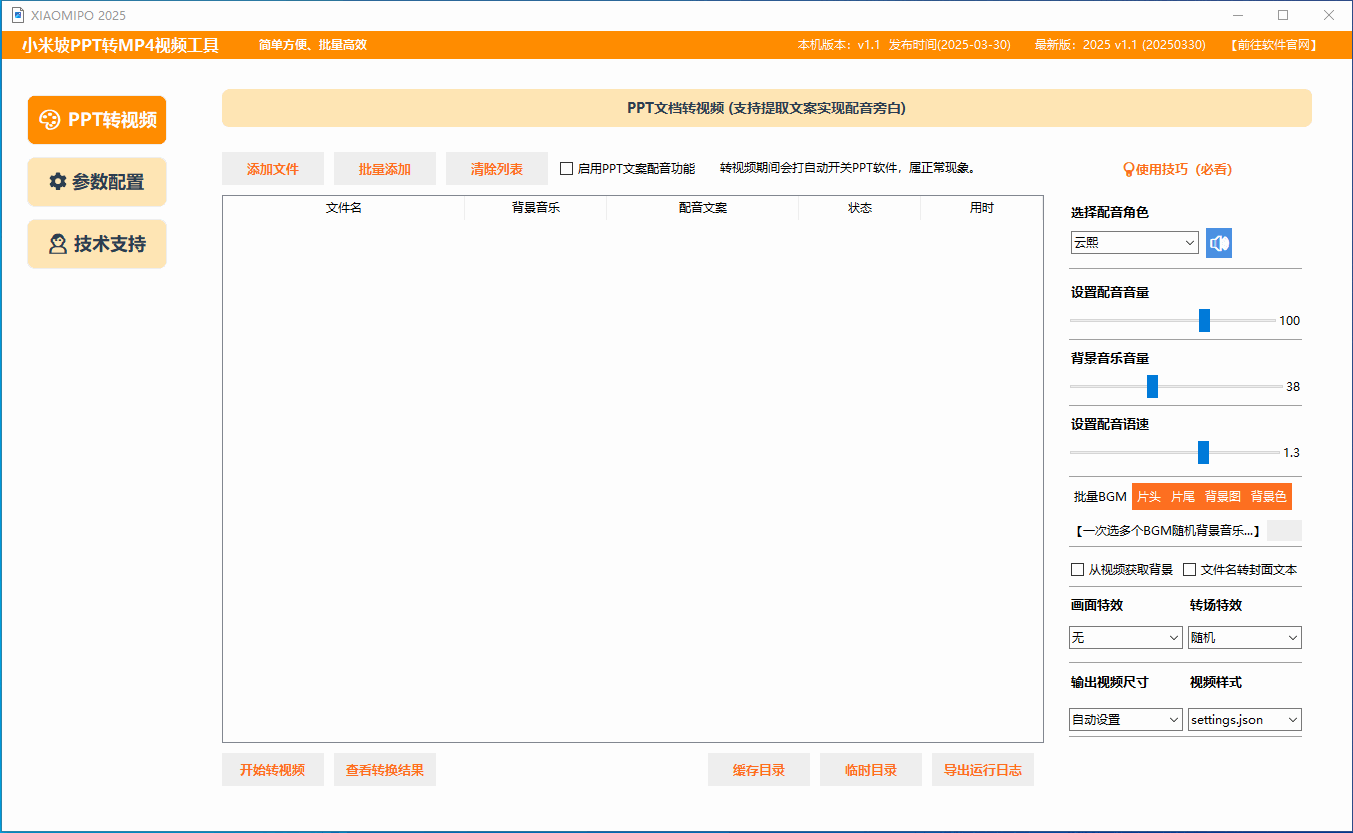
Task: Expand the 选择配音角色 dropdown showing 云熙
Action: pos(1135,243)
